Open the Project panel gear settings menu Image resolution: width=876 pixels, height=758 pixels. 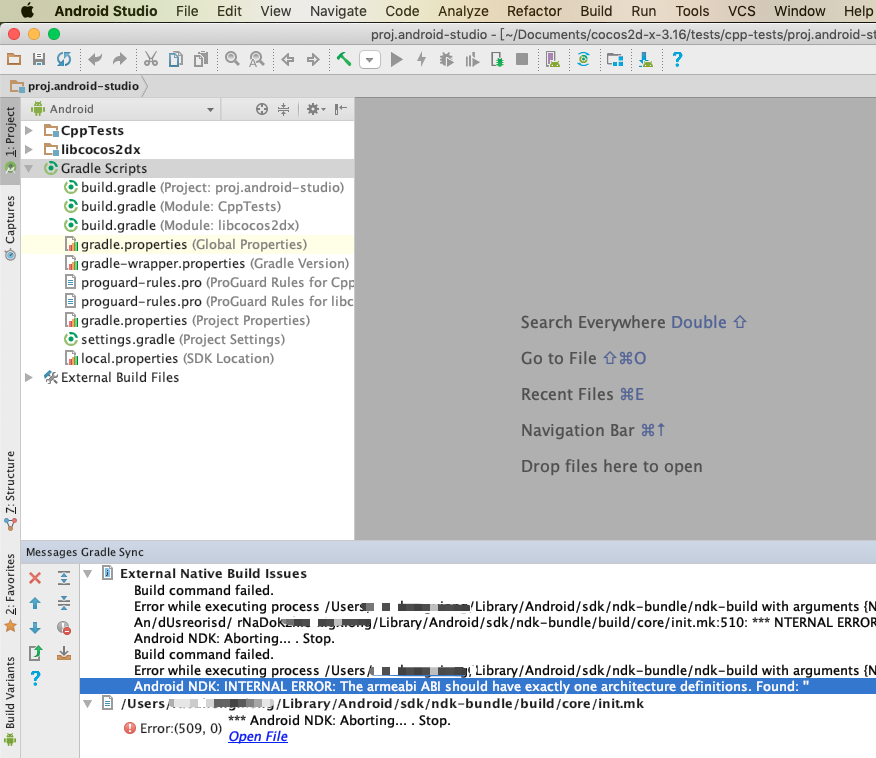click(316, 109)
